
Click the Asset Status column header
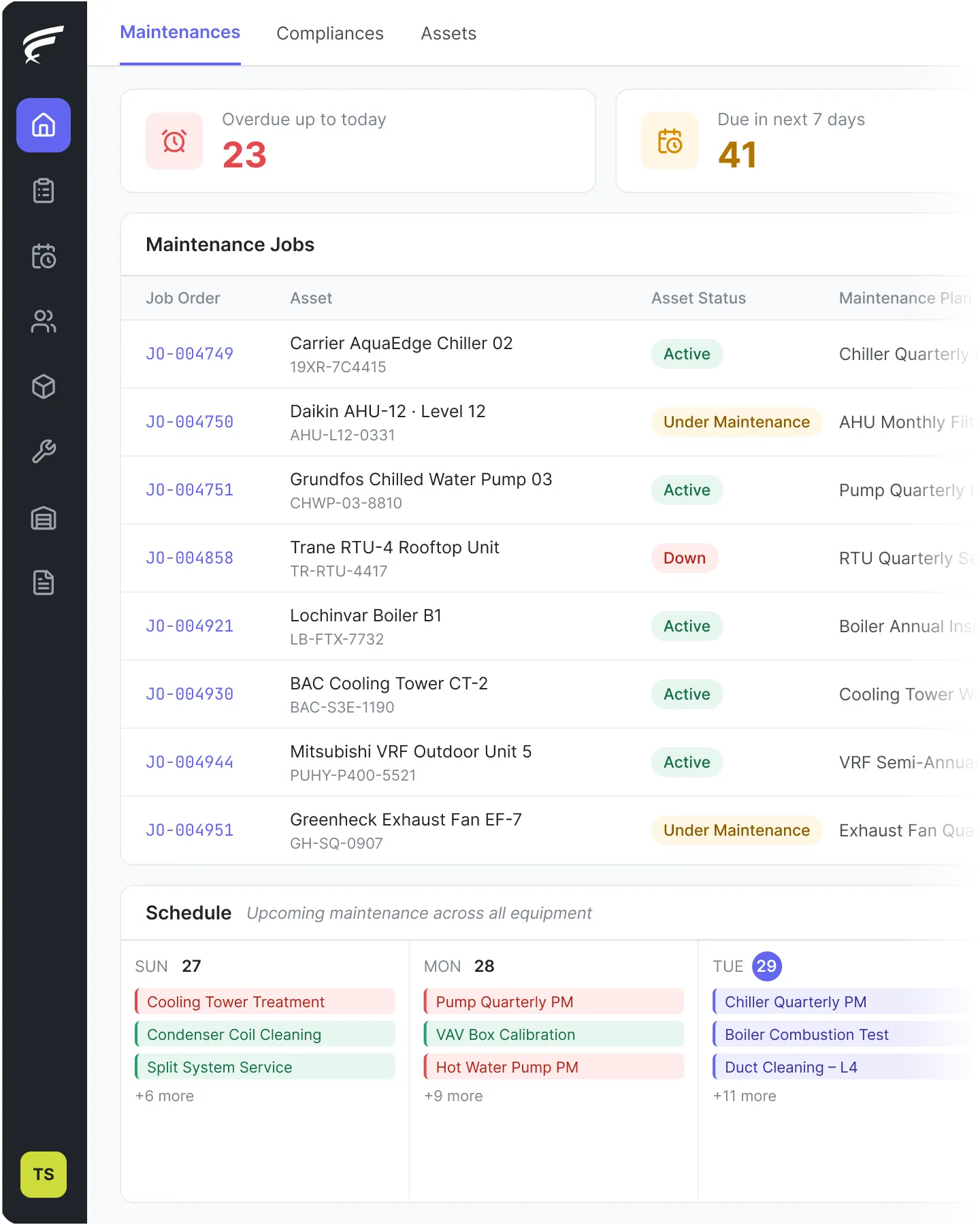698,298
